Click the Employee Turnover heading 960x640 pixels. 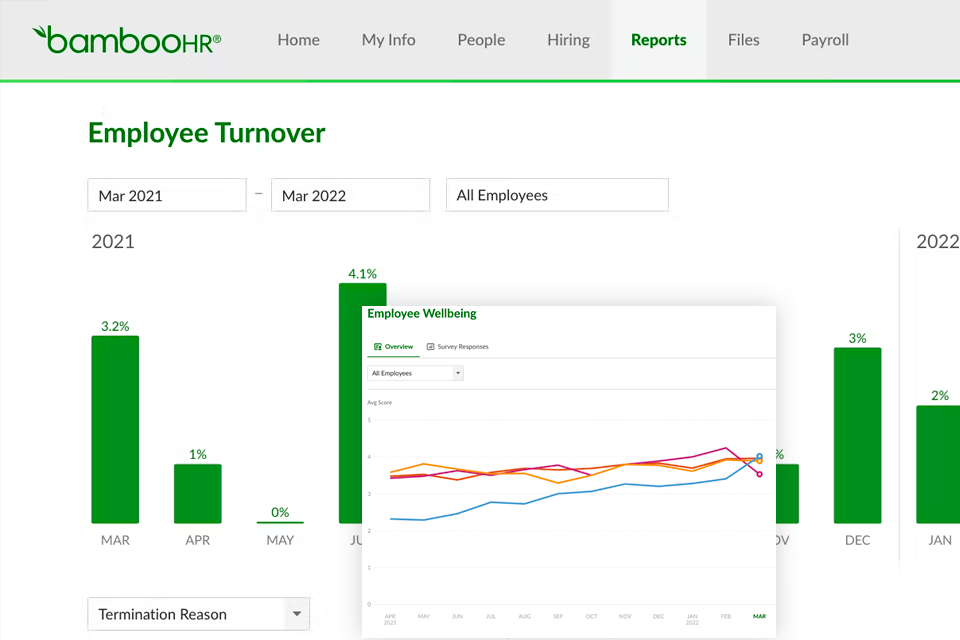pyautogui.click(x=206, y=133)
